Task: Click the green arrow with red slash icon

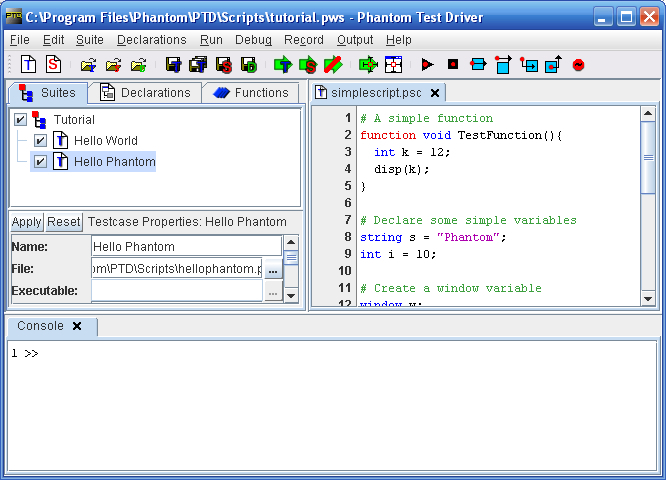Action: (x=333, y=65)
